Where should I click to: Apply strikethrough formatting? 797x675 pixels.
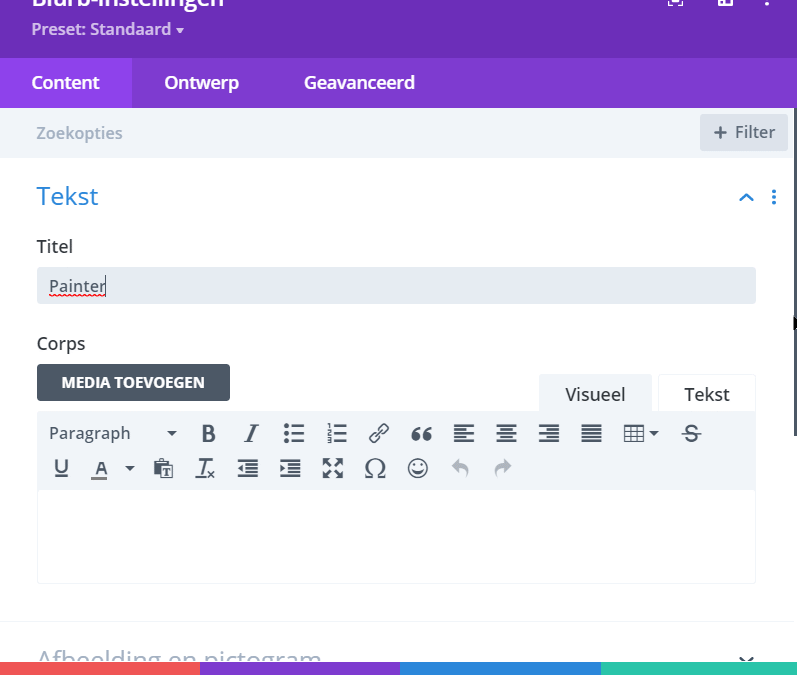pos(691,433)
